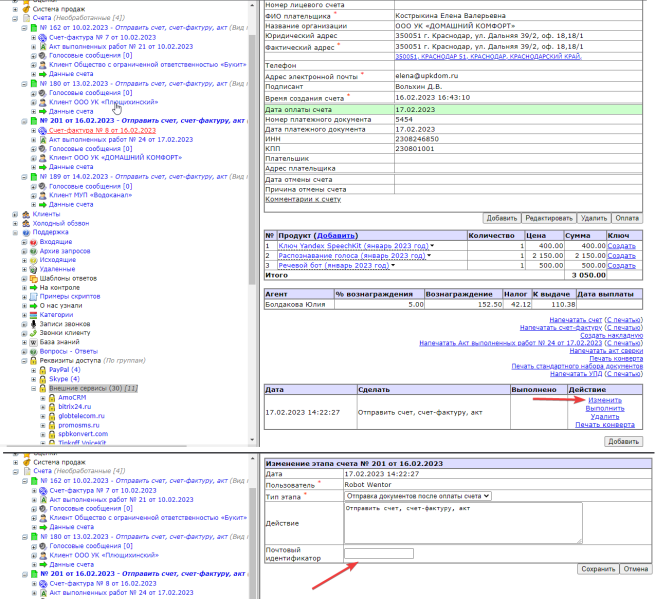Click the Холодный обзвон icon
This screenshot has width=655, height=599.
(26, 223)
